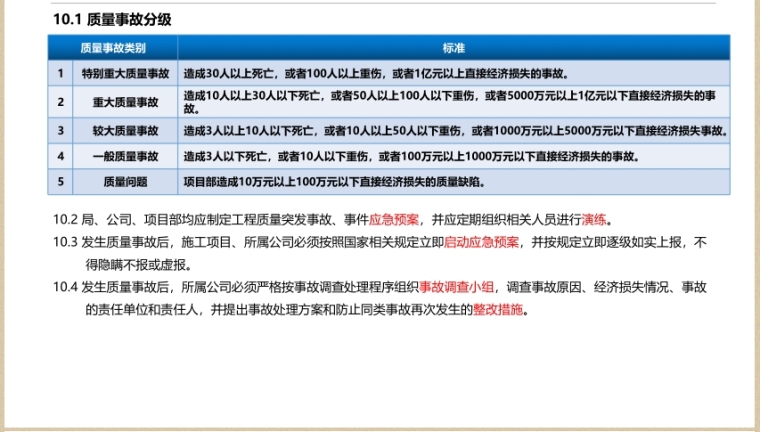Click the 标准 column header
760x432 pixels.
tap(453, 48)
